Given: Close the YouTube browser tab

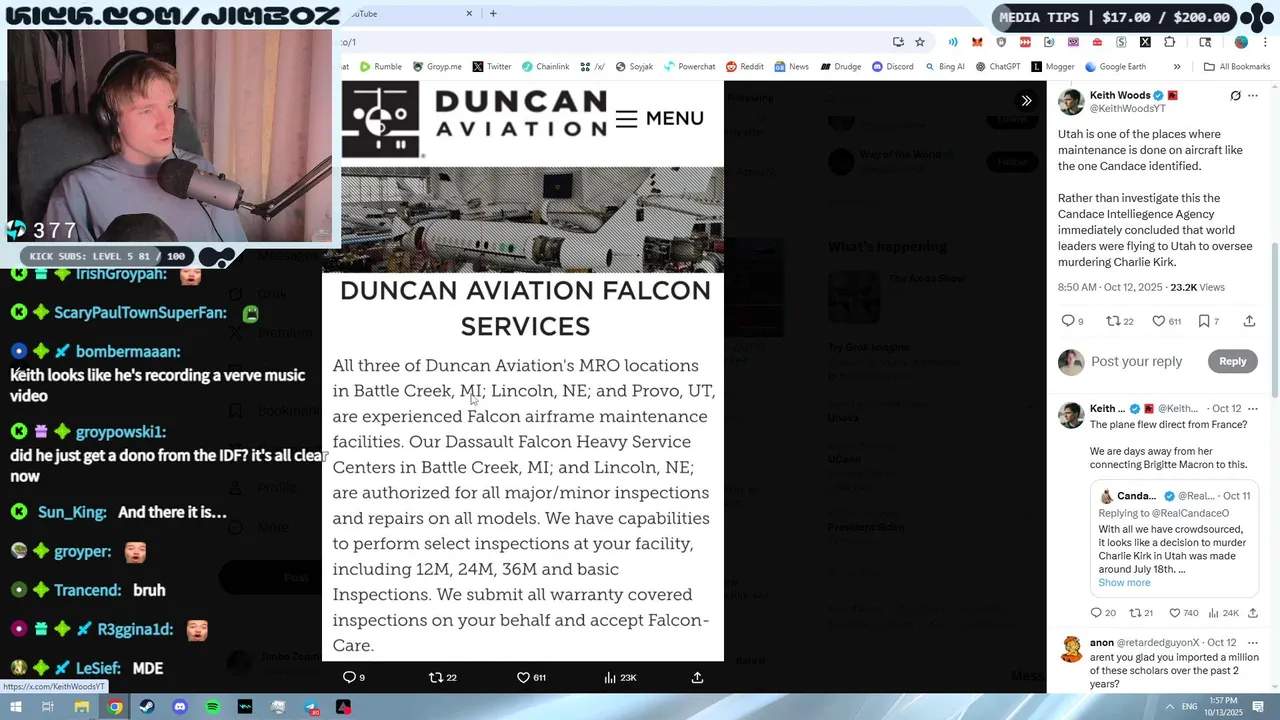Looking at the screenshot, I should (469, 14).
